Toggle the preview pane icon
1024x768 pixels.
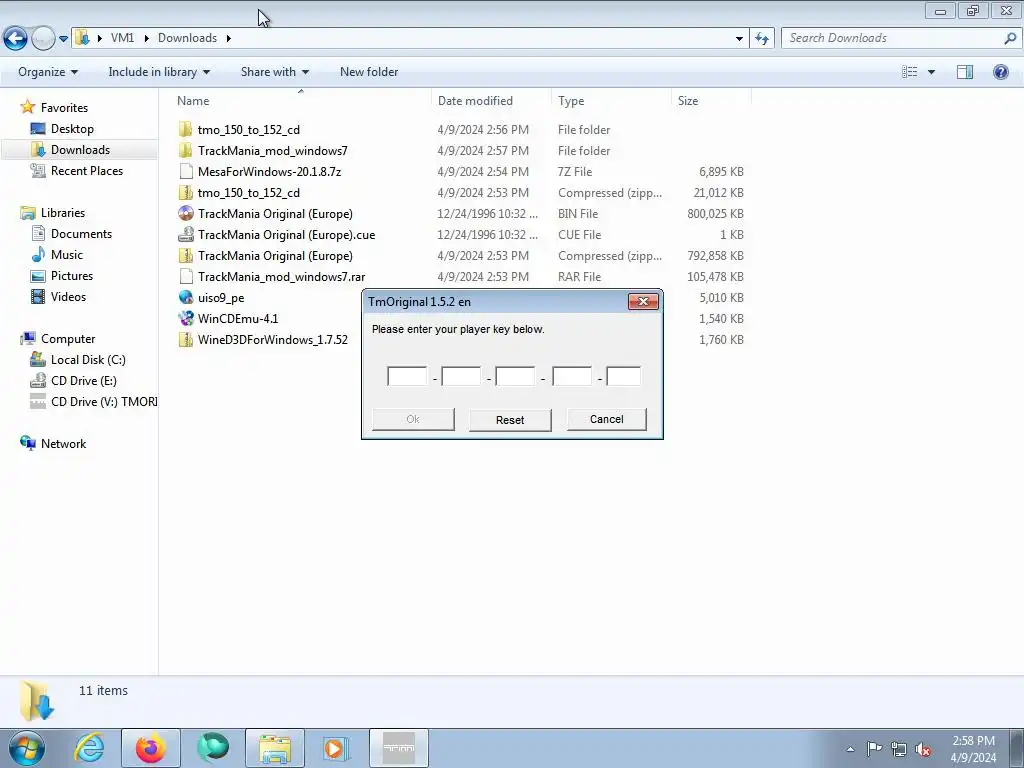(x=965, y=72)
